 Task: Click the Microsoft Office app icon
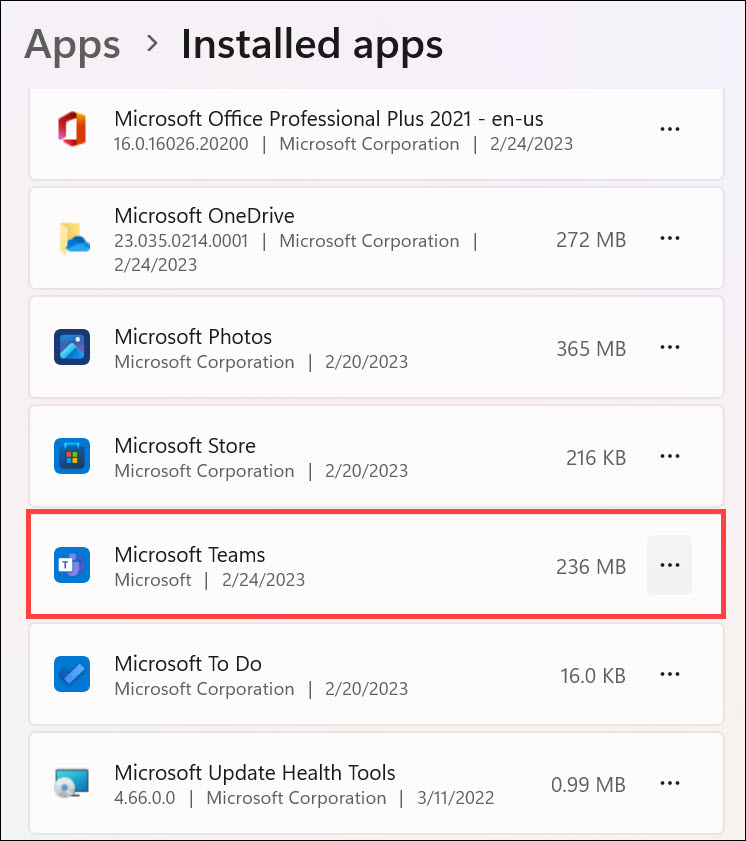click(x=72, y=130)
